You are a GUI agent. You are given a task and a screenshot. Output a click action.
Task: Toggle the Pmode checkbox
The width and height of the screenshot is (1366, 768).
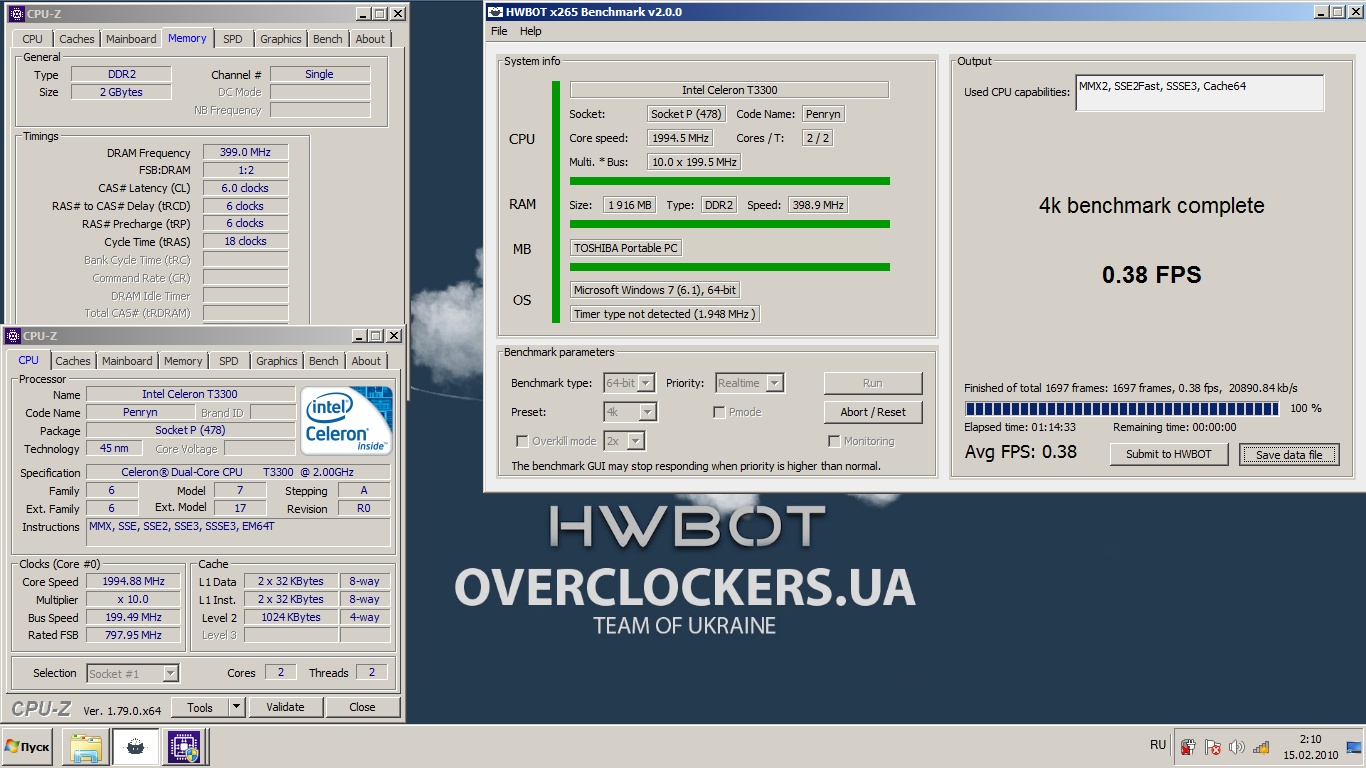pos(719,412)
